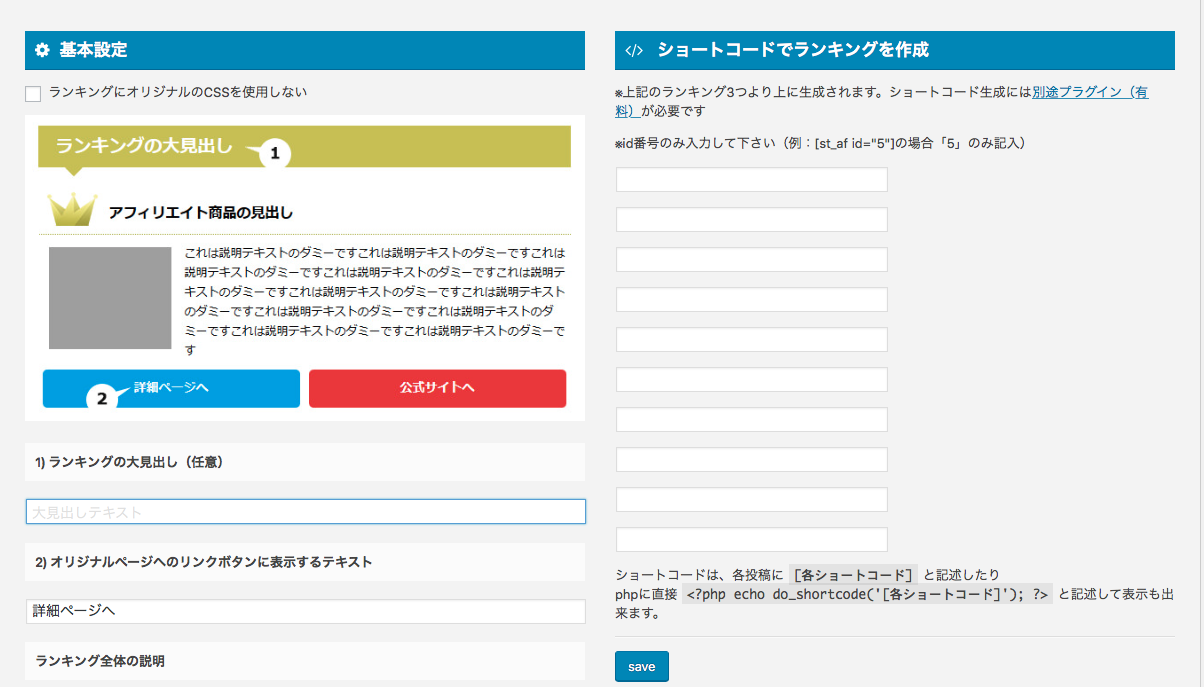
Task: Focus the ninth shortcode id input field
Action: [x=752, y=500]
